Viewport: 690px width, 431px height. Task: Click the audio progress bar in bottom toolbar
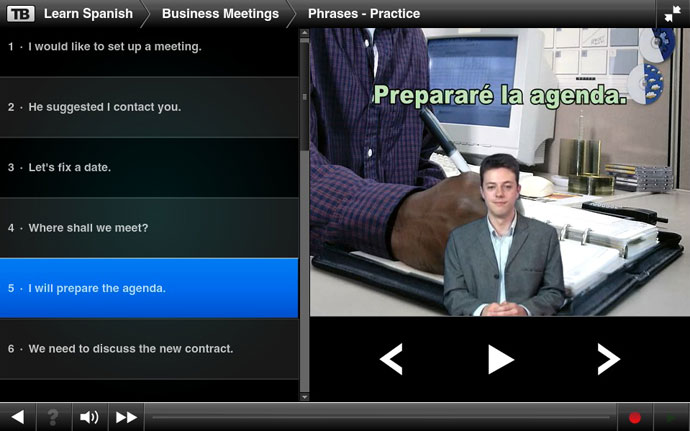(380, 417)
